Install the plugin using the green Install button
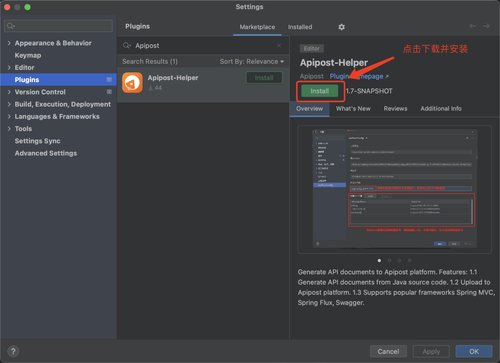The image size is (500, 363). pos(319,91)
